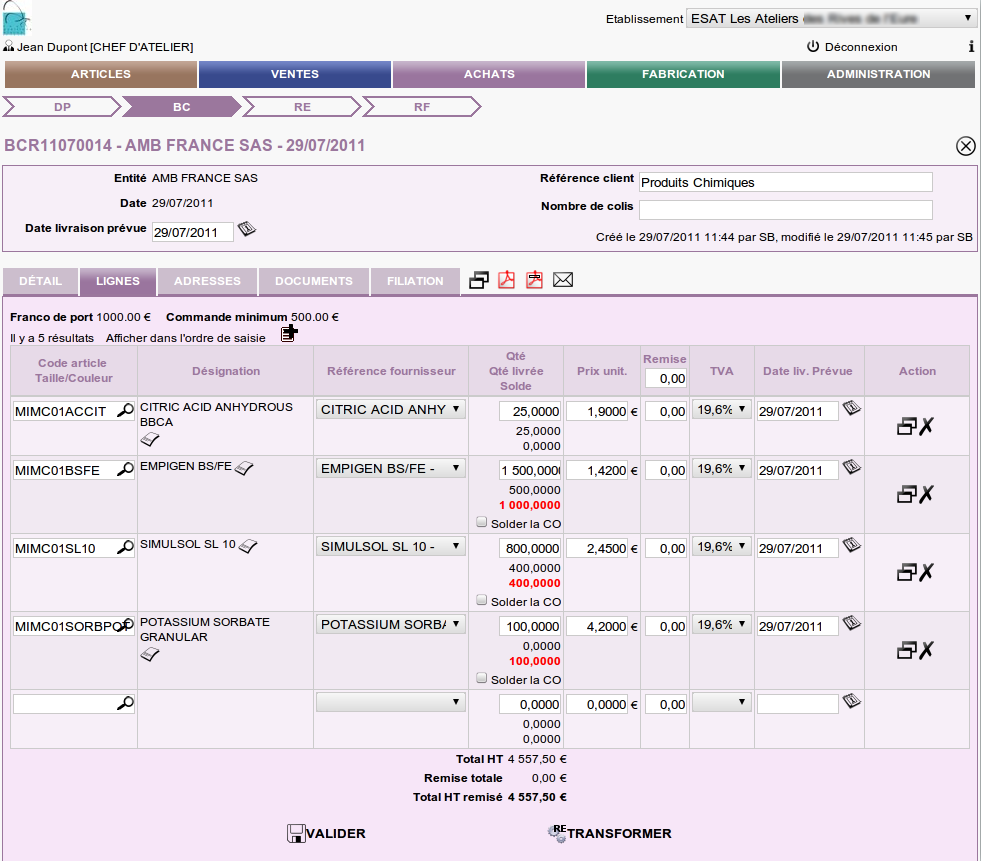Check Solder la CO for SIMULSOL line
981x861 pixels.
(482, 600)
